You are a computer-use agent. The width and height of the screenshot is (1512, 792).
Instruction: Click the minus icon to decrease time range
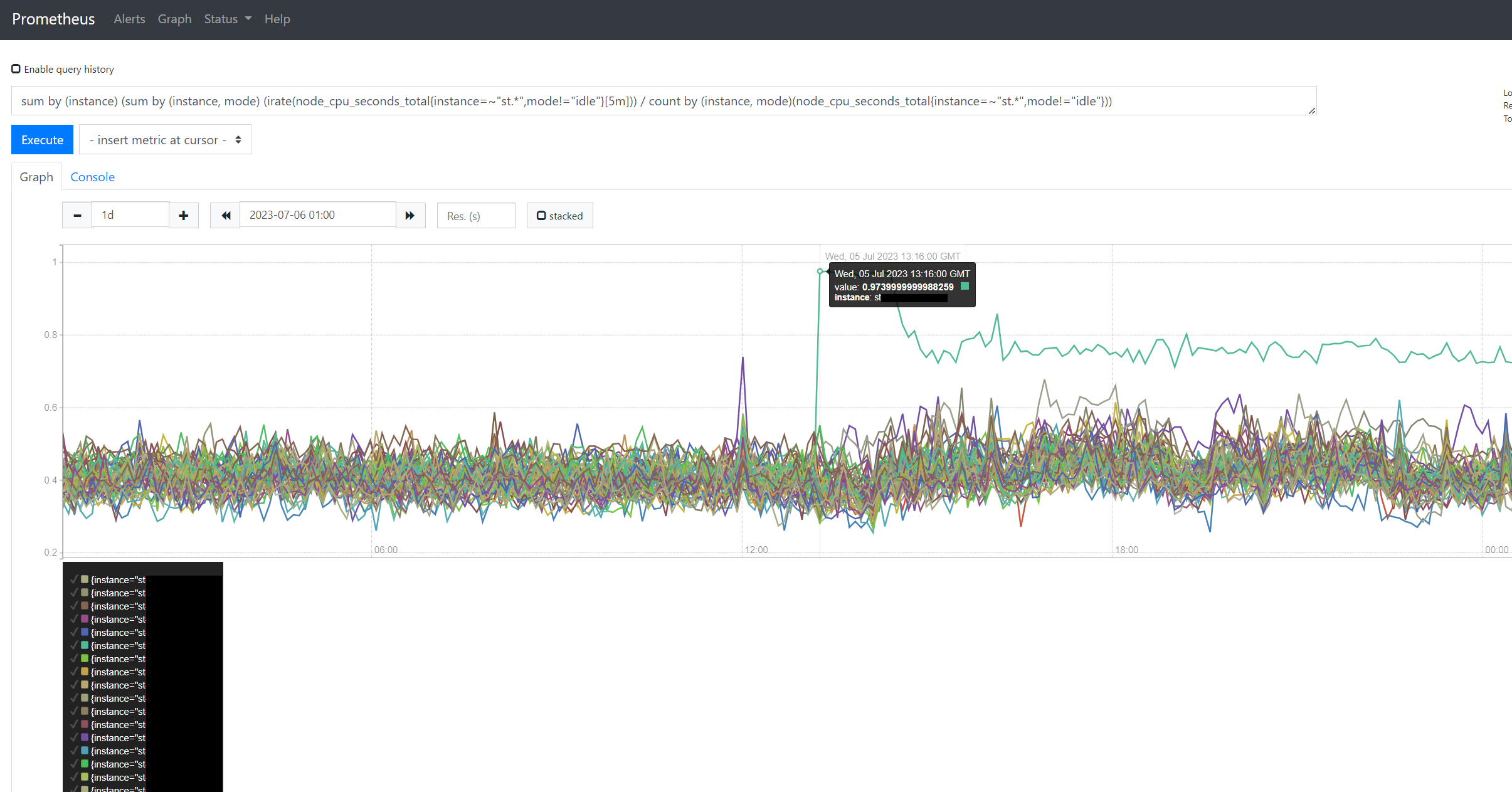pyautogui.click(x=77, y=216)
